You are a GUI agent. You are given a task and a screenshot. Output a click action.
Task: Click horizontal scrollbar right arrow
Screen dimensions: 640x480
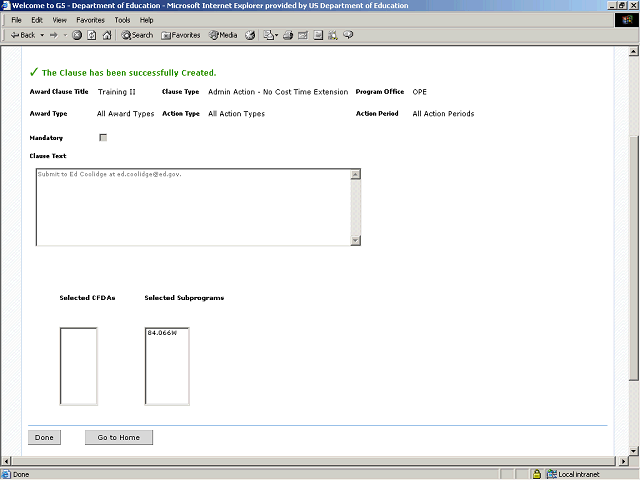coord(623,461)
